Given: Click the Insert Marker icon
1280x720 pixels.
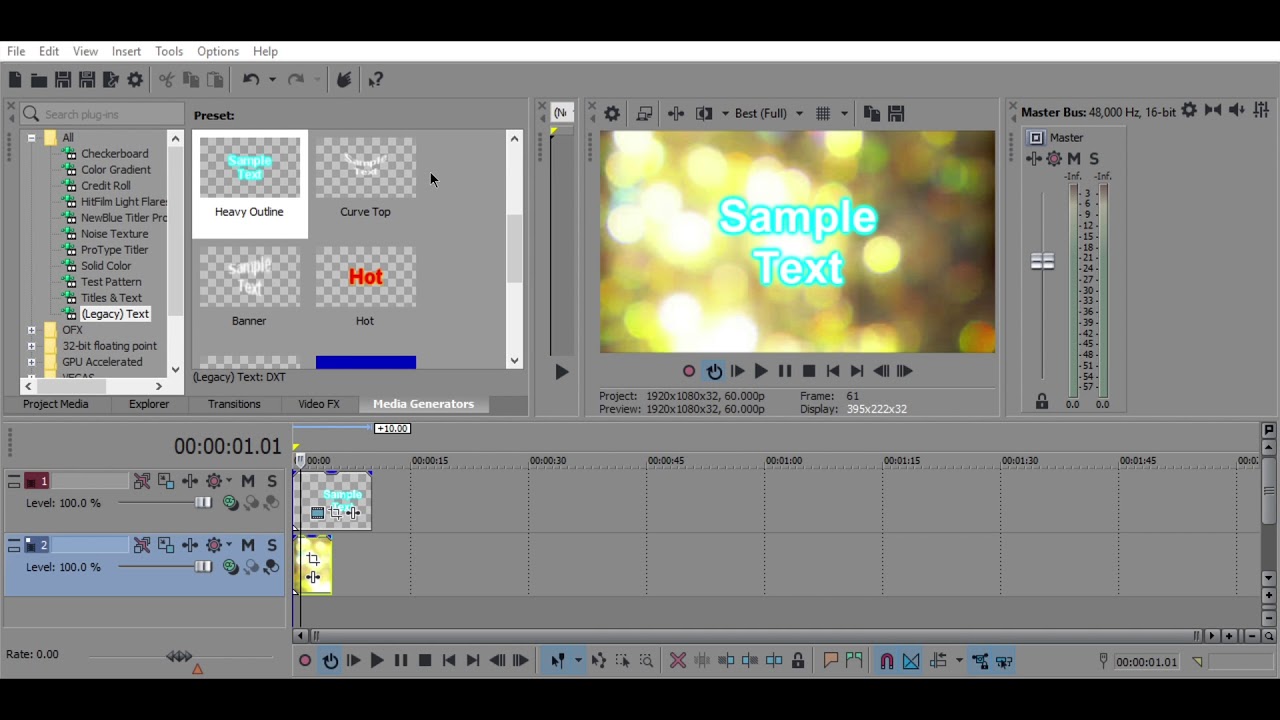Looking at the screenshot, I should [830, 661].
